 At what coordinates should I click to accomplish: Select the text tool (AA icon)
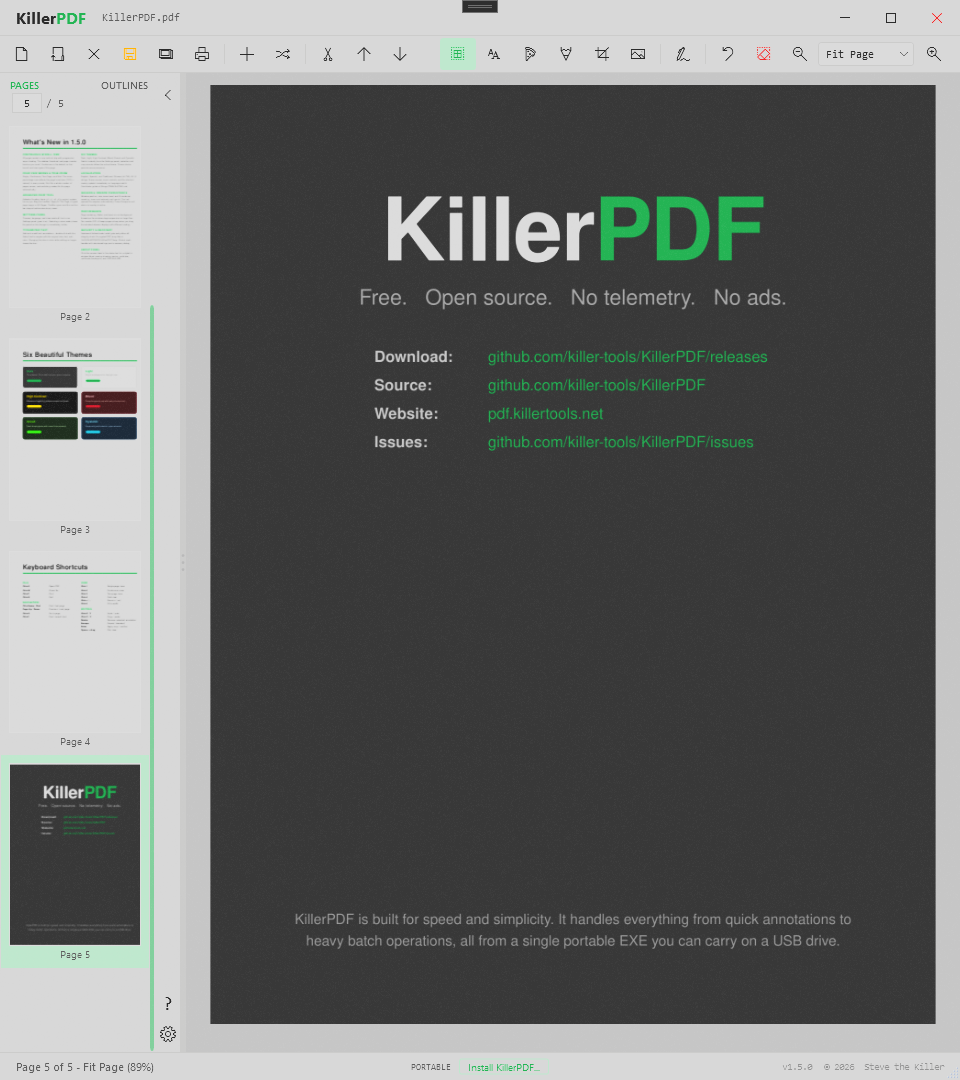pos(494,54)
